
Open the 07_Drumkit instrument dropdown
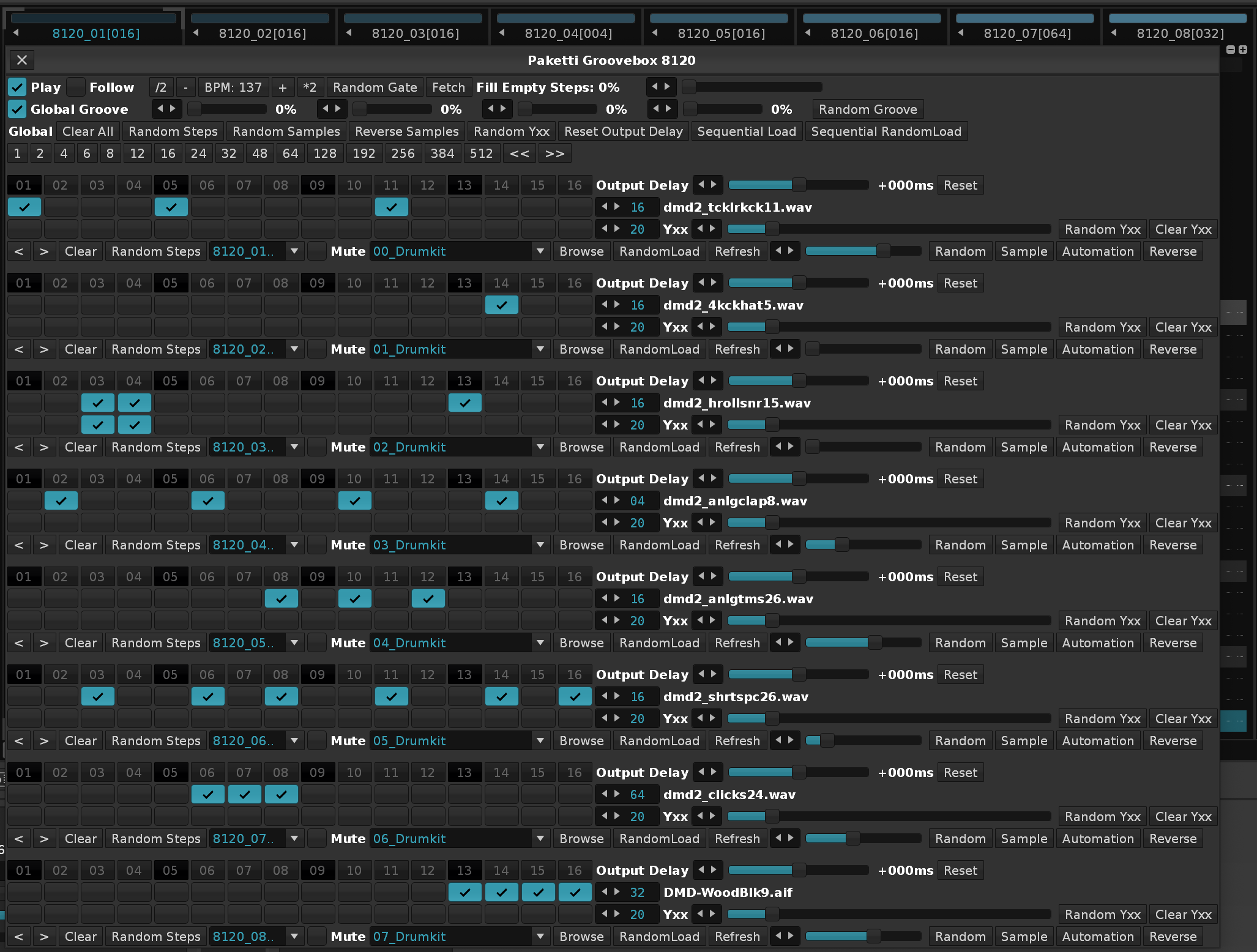pos(540,937)
